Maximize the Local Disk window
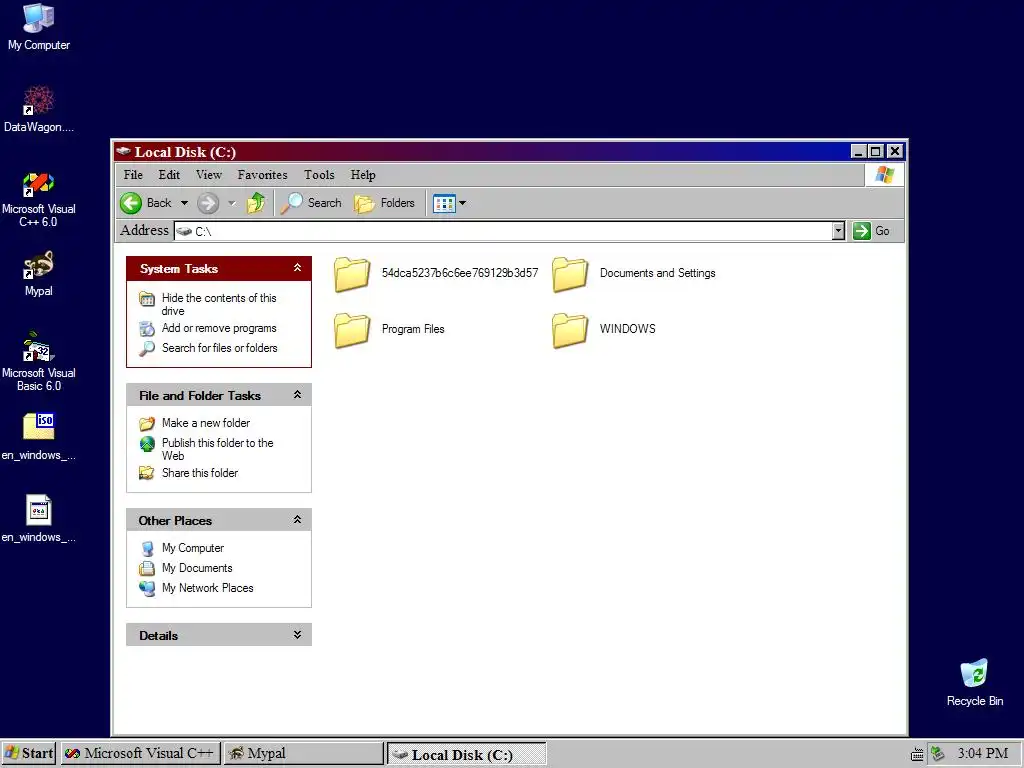The image size is (1024, 768). point(876,152)
